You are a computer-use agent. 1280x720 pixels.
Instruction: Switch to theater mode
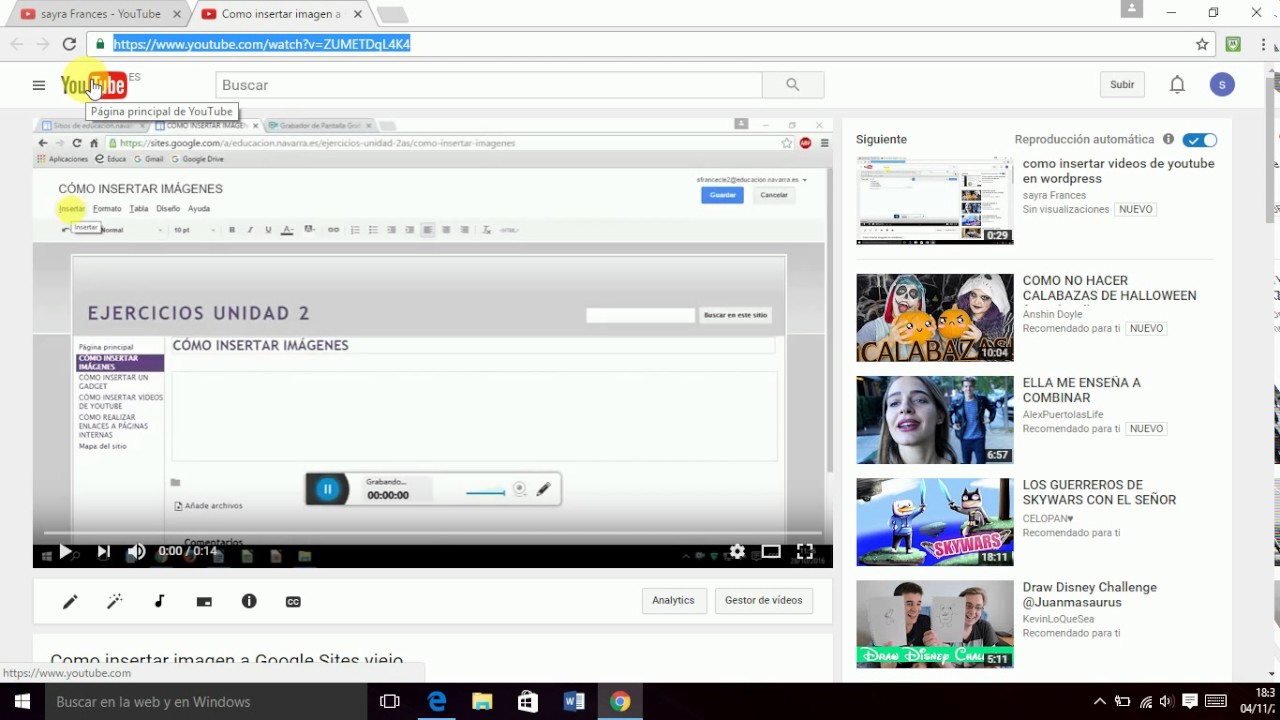tap(771, 551)
